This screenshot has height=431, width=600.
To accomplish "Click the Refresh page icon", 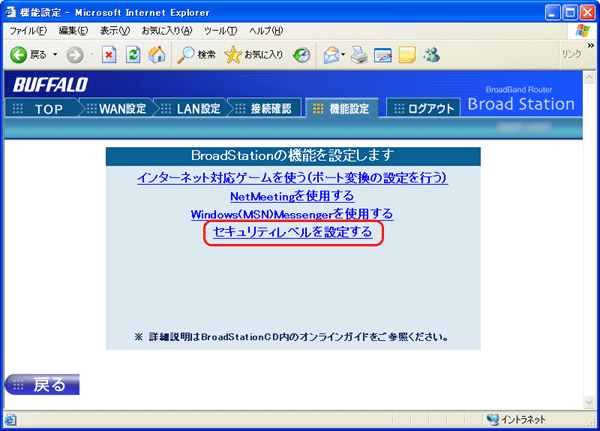I will [x=134, y=54].
